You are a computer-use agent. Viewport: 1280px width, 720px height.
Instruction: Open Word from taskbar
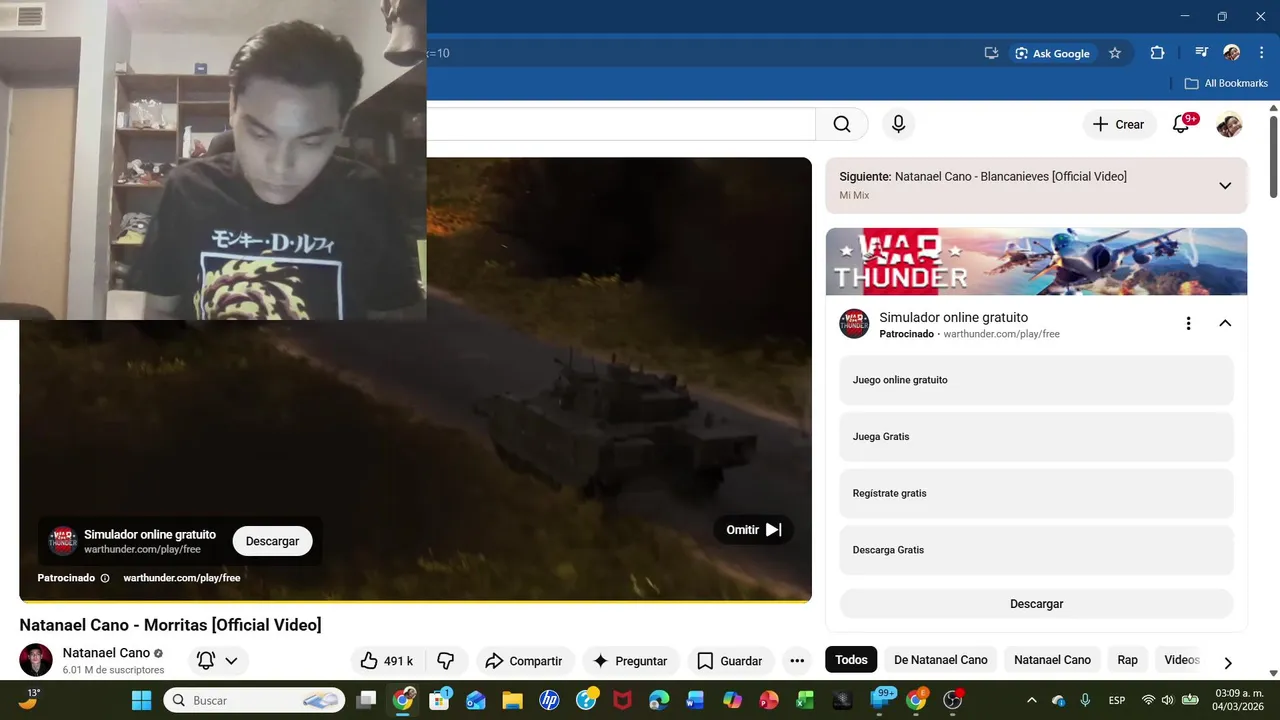pos(695,700)
